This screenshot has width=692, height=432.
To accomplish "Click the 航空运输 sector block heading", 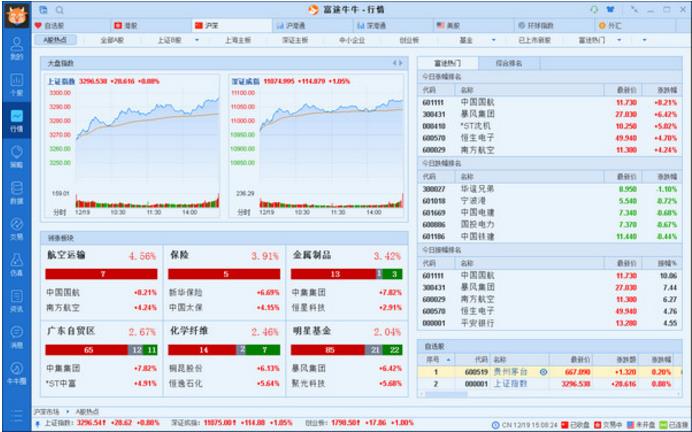I will point(66,255).
